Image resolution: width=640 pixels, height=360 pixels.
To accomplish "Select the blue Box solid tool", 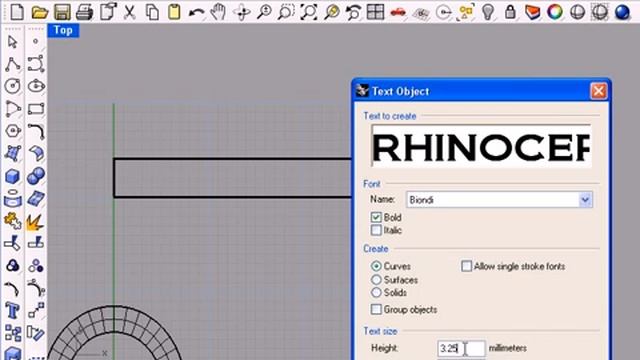I will tap(13, 176).
